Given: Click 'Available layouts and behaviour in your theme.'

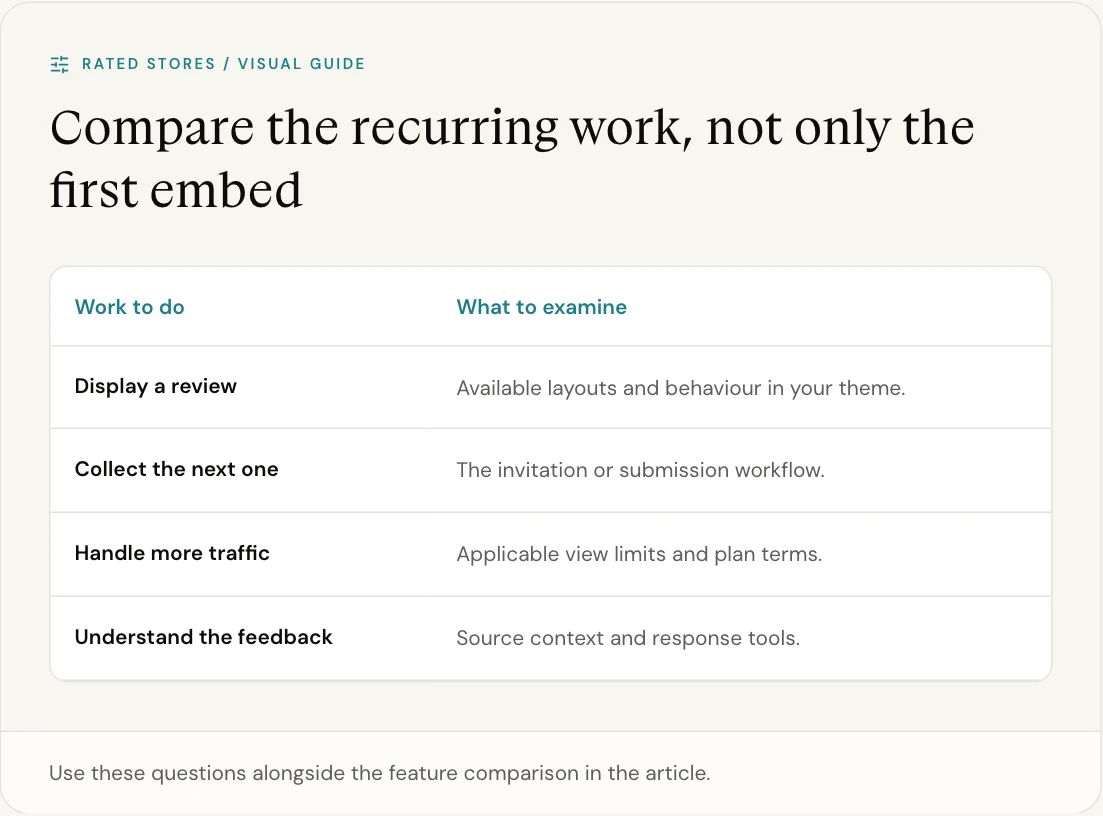Looking at the screenshot, I should click(x=681, y=388).
